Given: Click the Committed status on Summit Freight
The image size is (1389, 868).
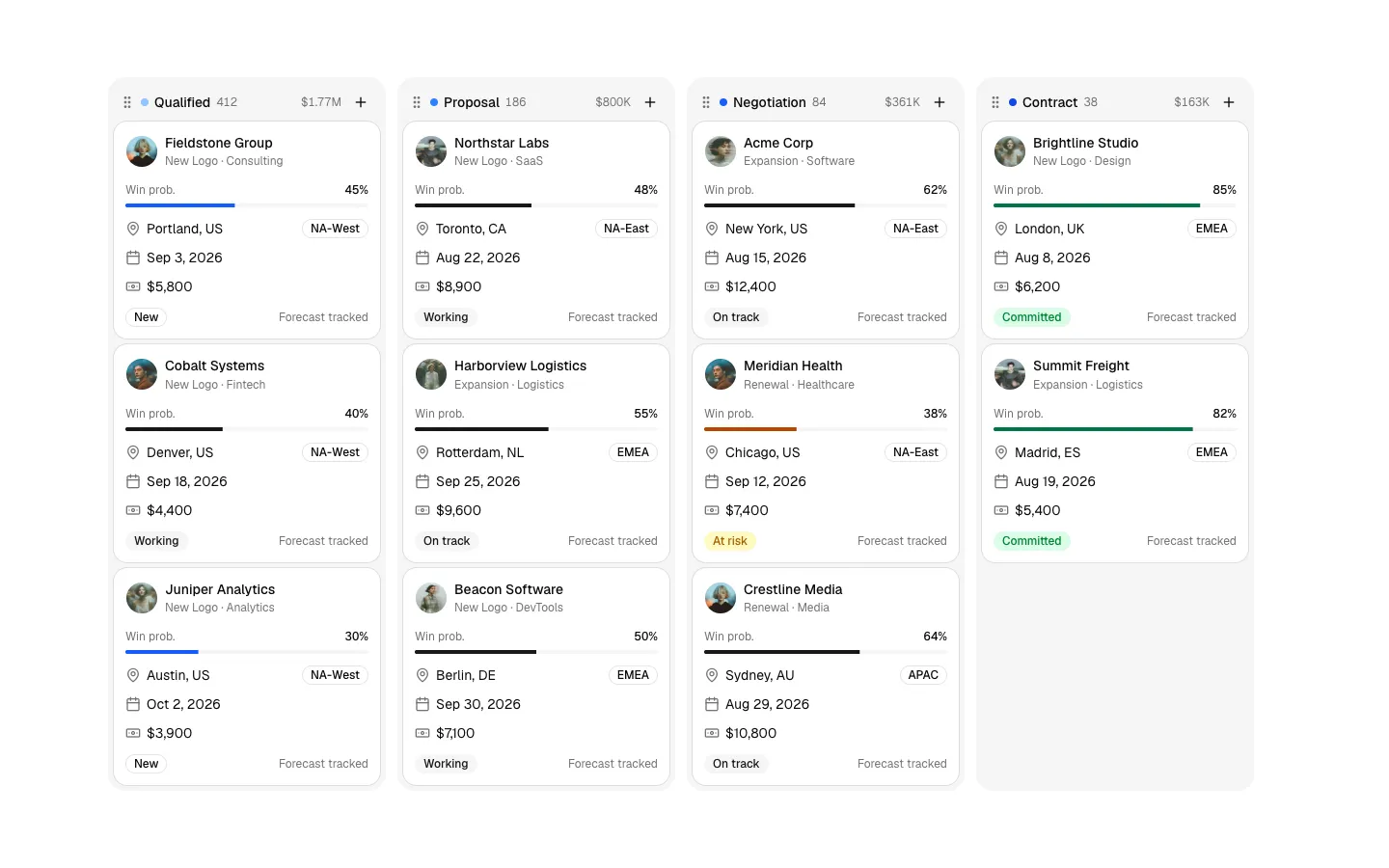Looking at the screenshot, I should 1031,541.
